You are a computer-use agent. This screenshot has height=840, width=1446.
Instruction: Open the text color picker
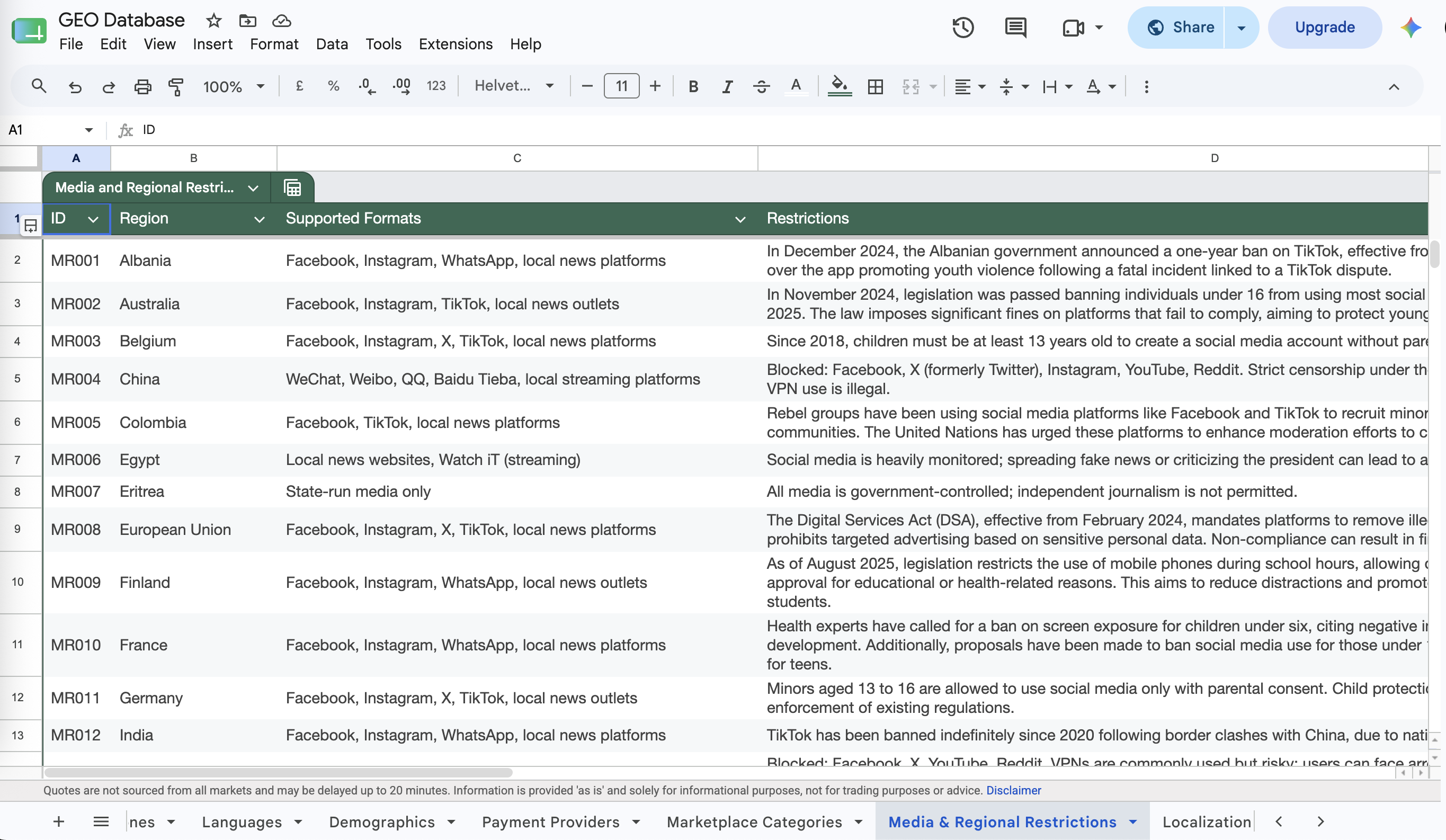coord(796,87)
